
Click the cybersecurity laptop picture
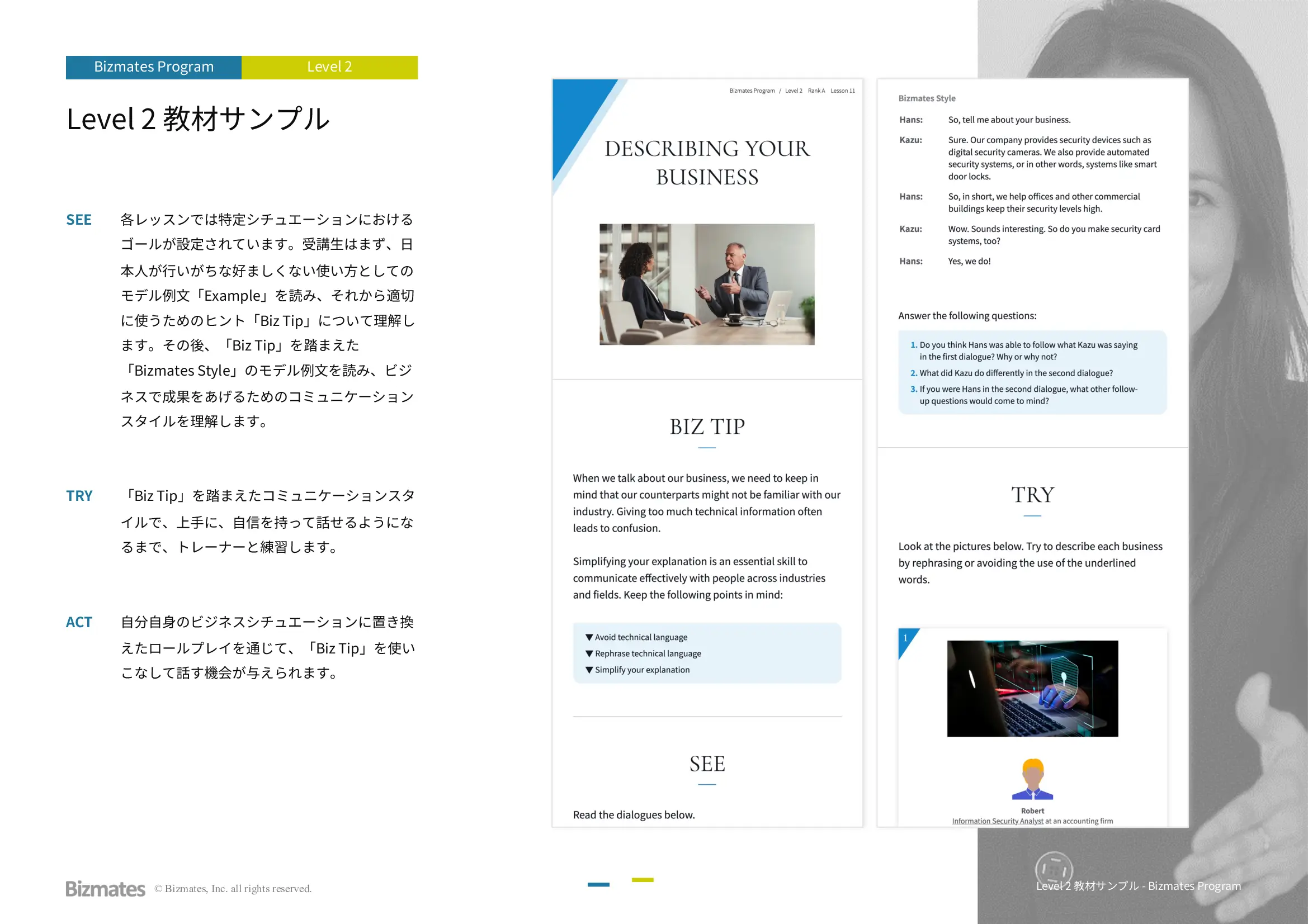click(x=1032, y=688)
